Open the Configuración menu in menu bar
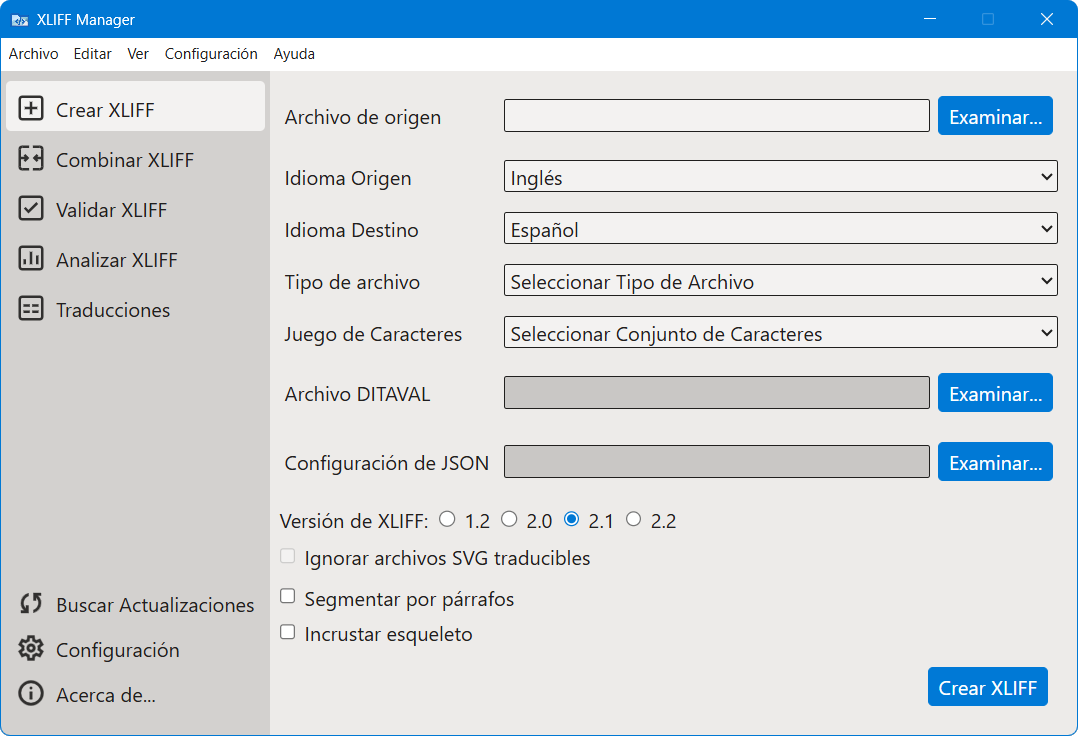 (211, 54)
